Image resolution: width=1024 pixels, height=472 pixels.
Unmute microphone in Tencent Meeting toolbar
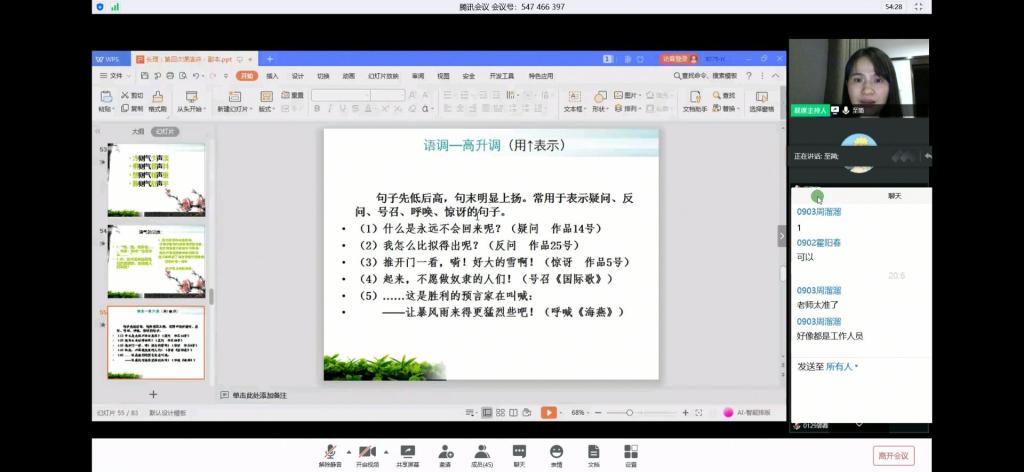(x=328, y=452)
